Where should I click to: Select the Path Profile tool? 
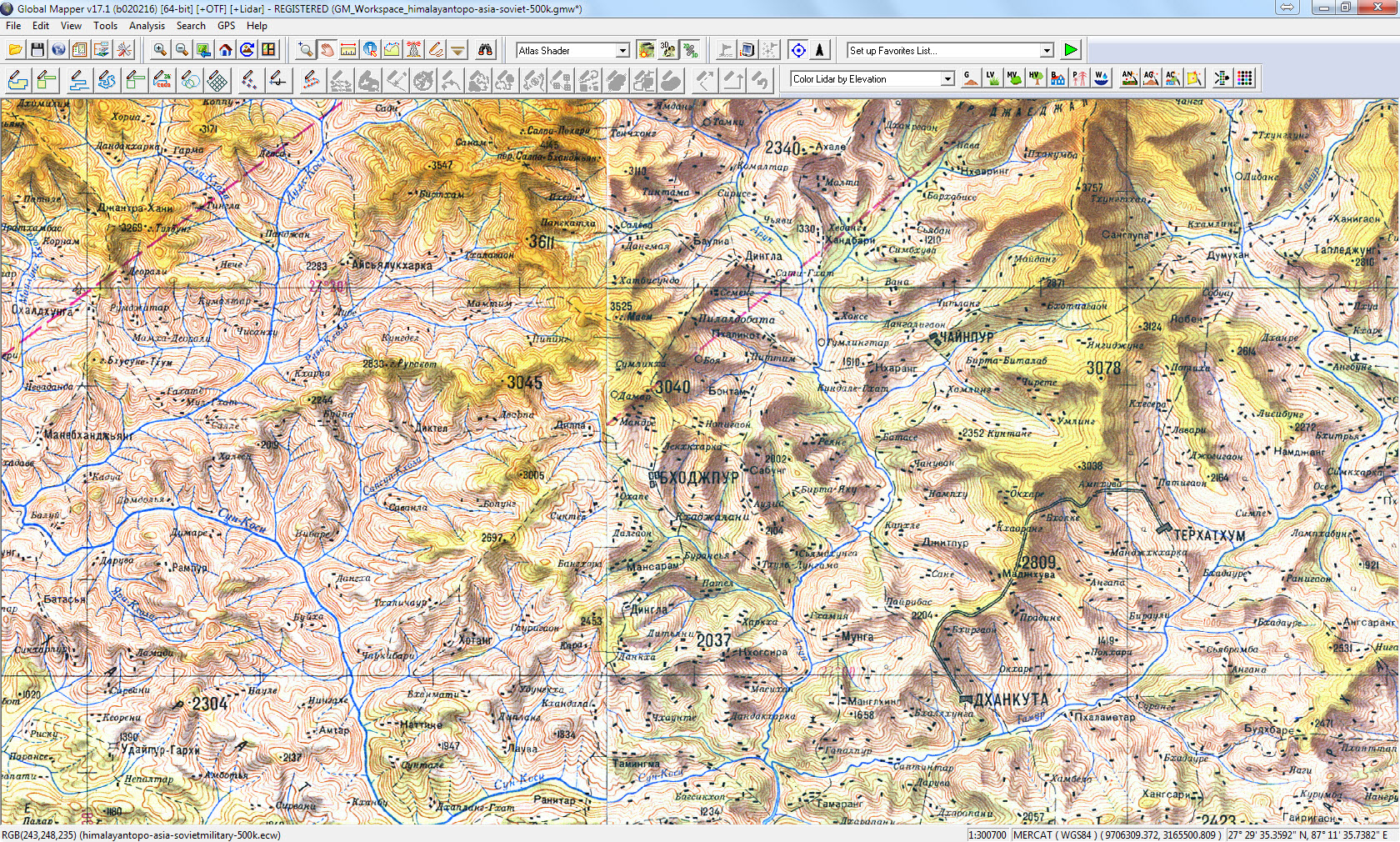[392, 51]
